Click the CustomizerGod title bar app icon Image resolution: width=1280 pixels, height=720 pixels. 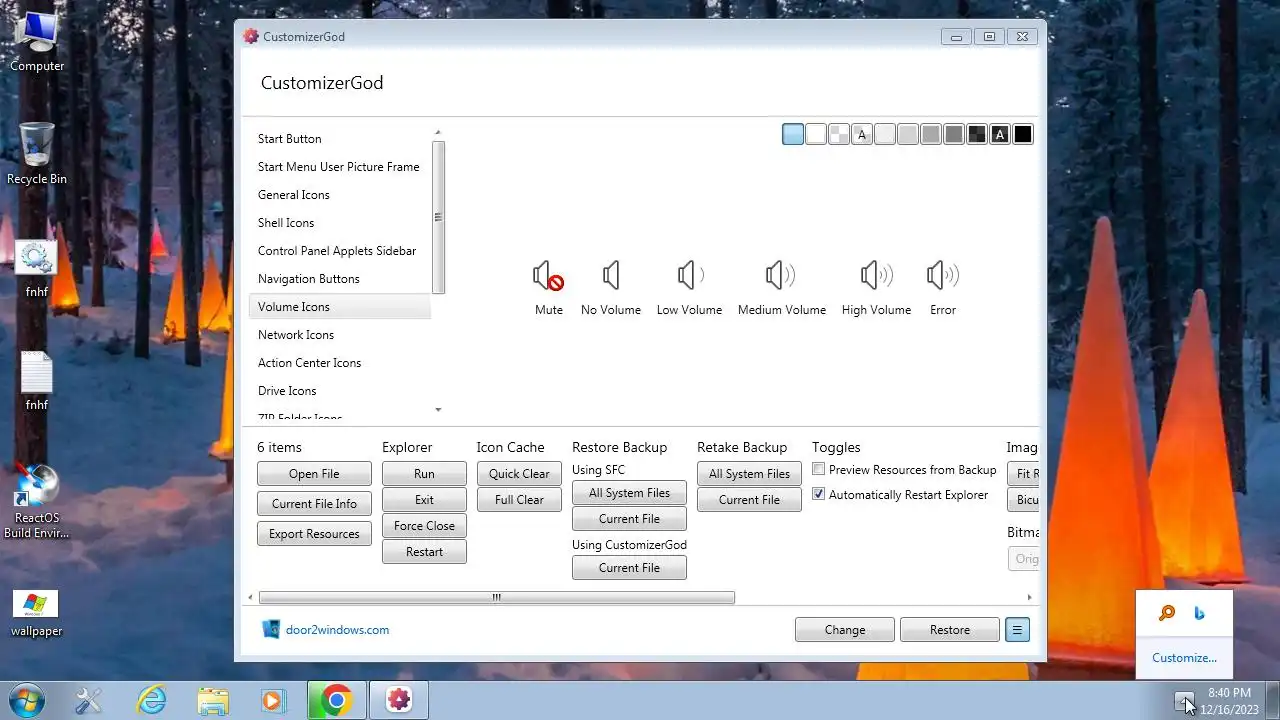point(251,36)
